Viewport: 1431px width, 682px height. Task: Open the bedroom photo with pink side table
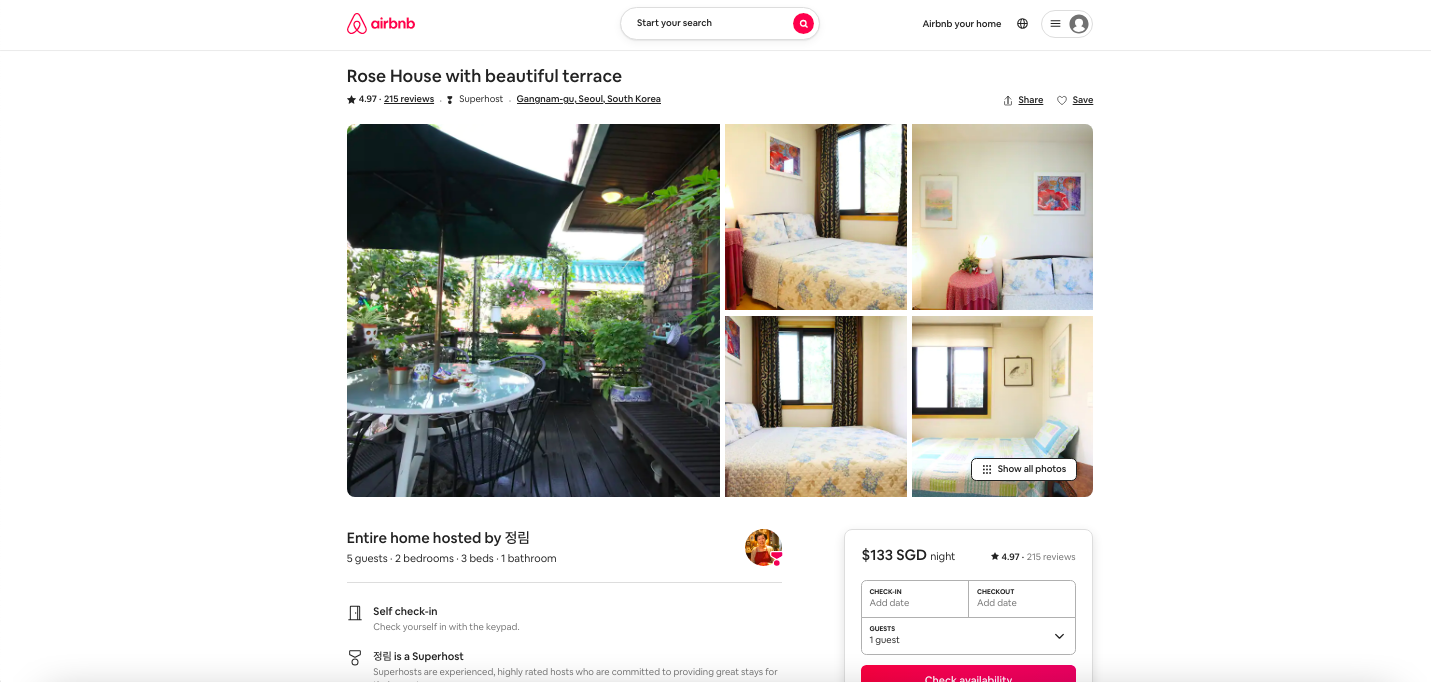pyautogui.click(x=1002, y=217)
